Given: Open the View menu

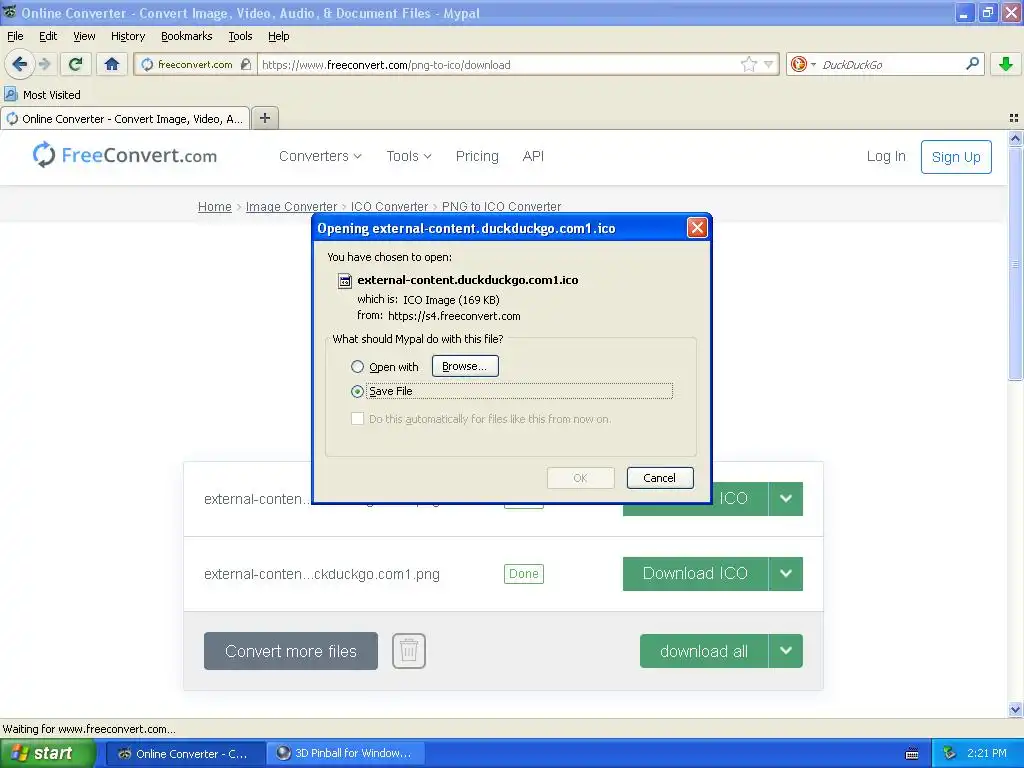Looking at the screenshot, I should point(84,36).
